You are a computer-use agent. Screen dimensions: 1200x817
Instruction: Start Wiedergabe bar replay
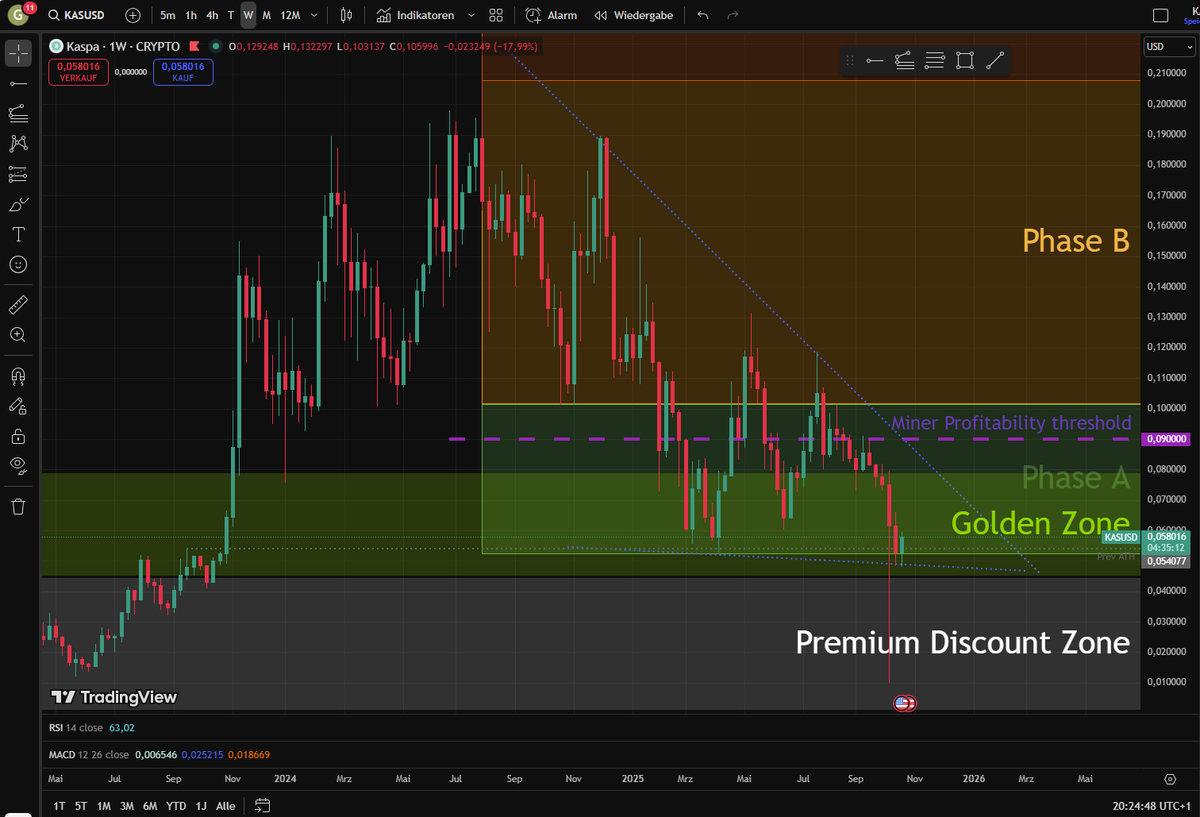[633, 15]
